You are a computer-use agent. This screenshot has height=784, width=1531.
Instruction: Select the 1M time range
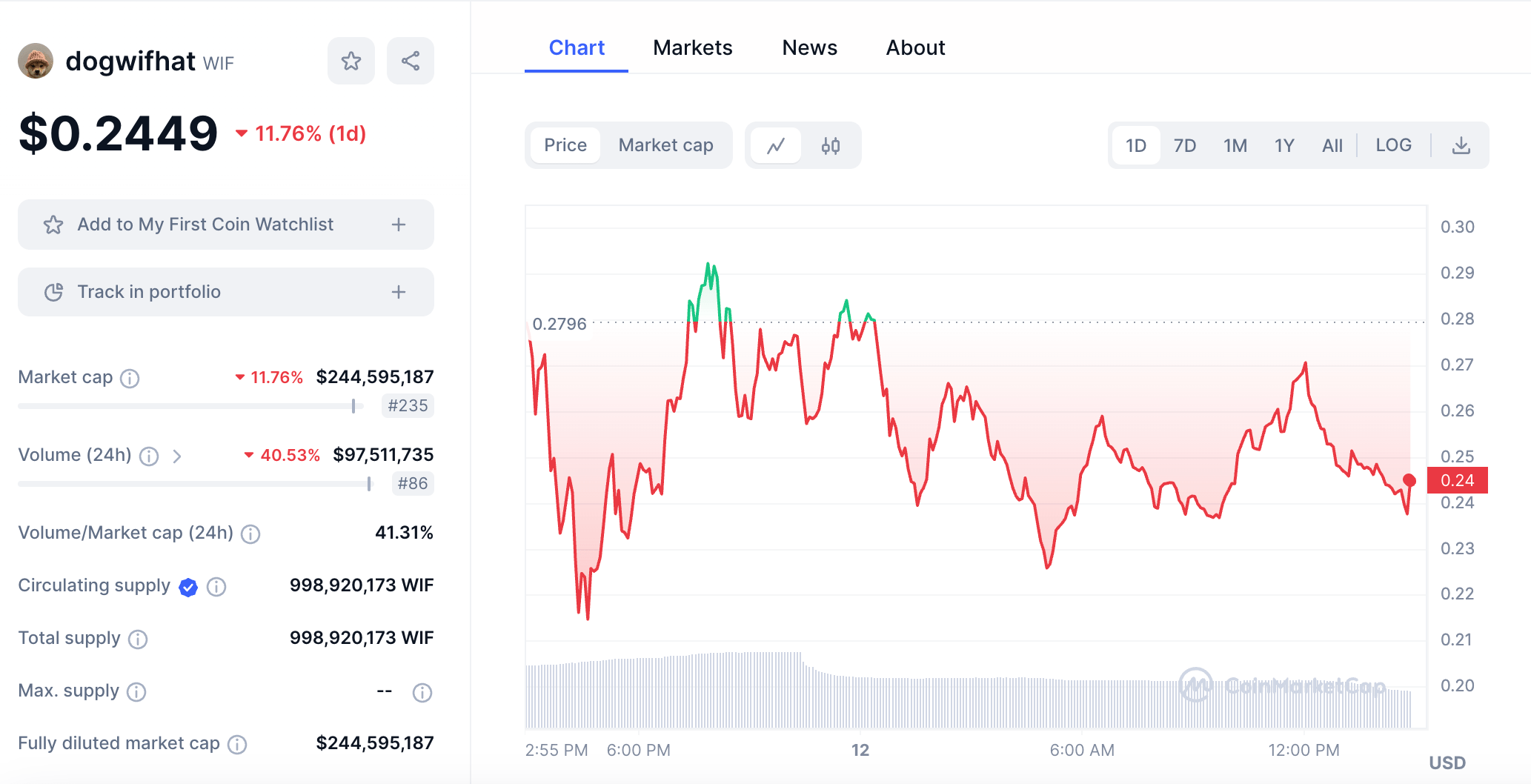point(1235,145)
